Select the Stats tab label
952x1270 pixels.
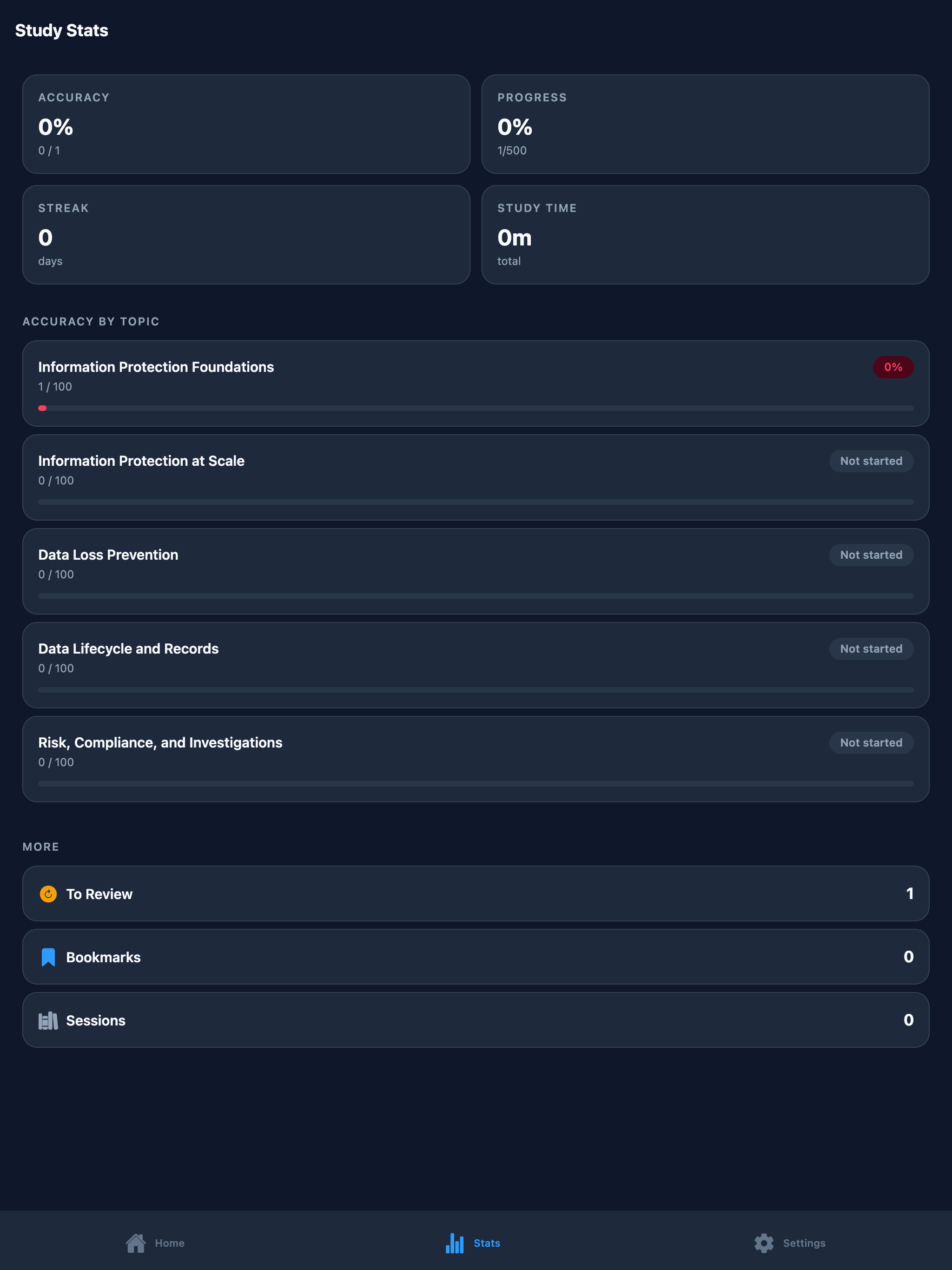coord(487,1243)
